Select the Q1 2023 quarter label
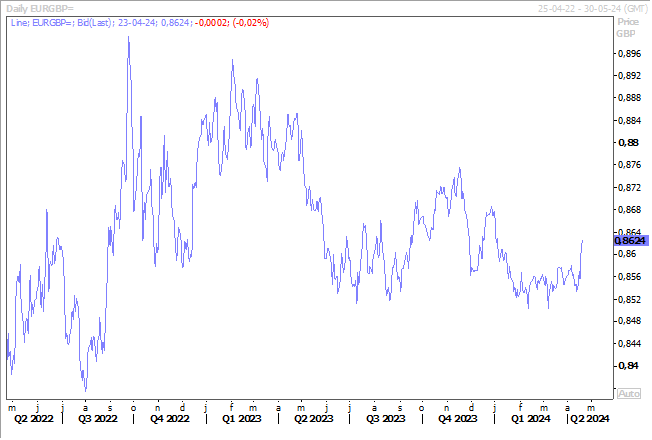The width and height of the screenshot is (652, 440). (x=240, y=420)
